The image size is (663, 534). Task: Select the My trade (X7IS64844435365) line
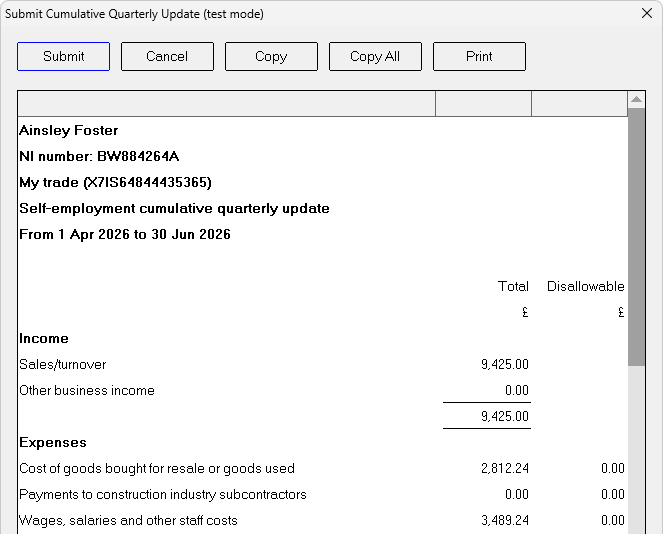coord(115,183)
